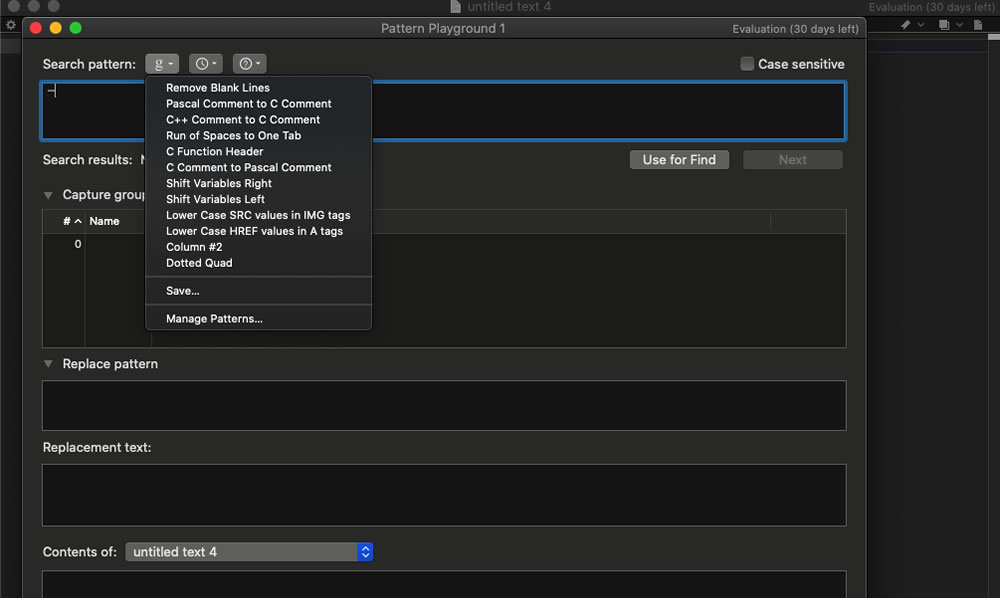This screenshot has width=1000, height=598.
Task: Sort capture groups by # column header
Action: [72, 221]
